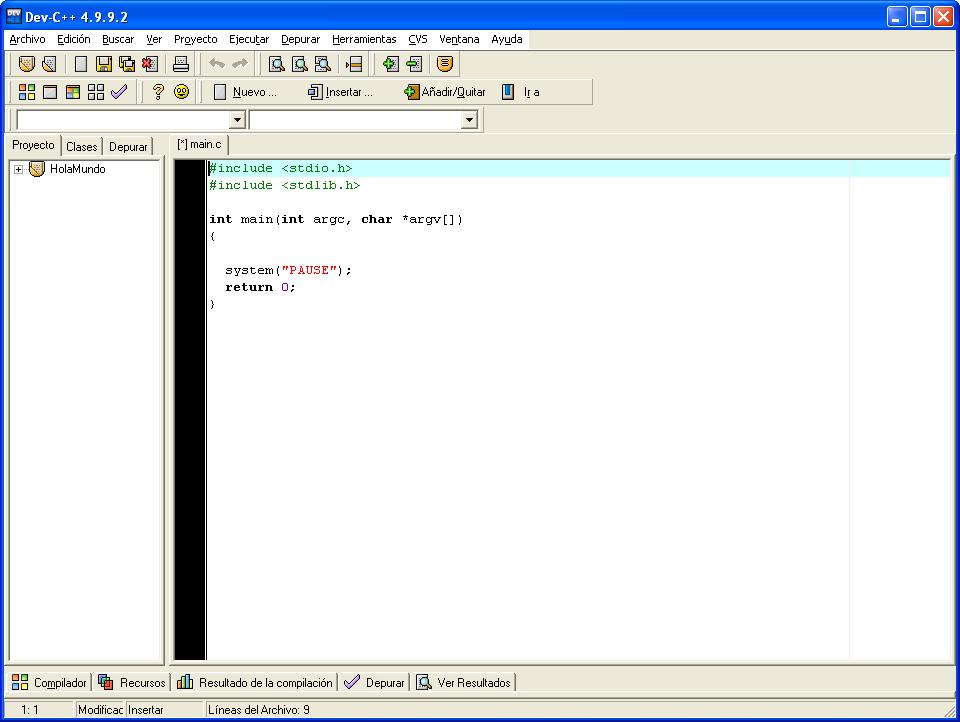Open the first class browser dropdown arrow

pos(238,119)
